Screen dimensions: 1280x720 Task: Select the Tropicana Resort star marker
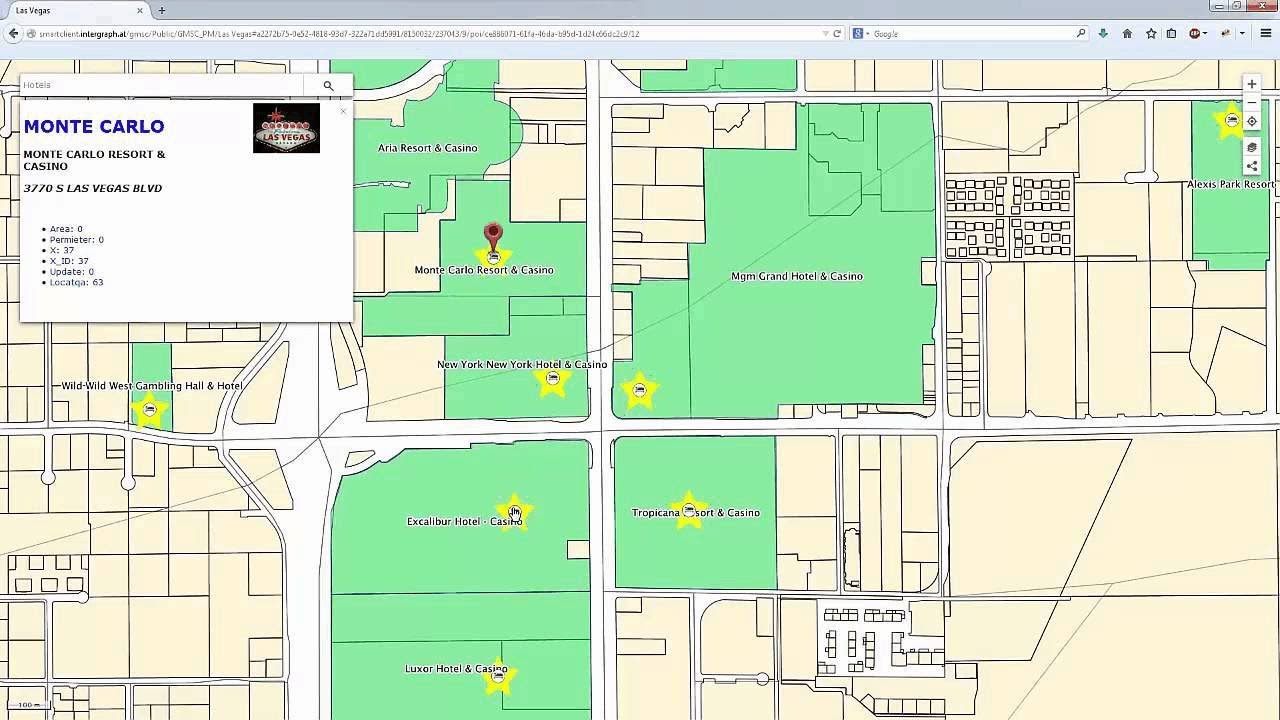(689, 511)
